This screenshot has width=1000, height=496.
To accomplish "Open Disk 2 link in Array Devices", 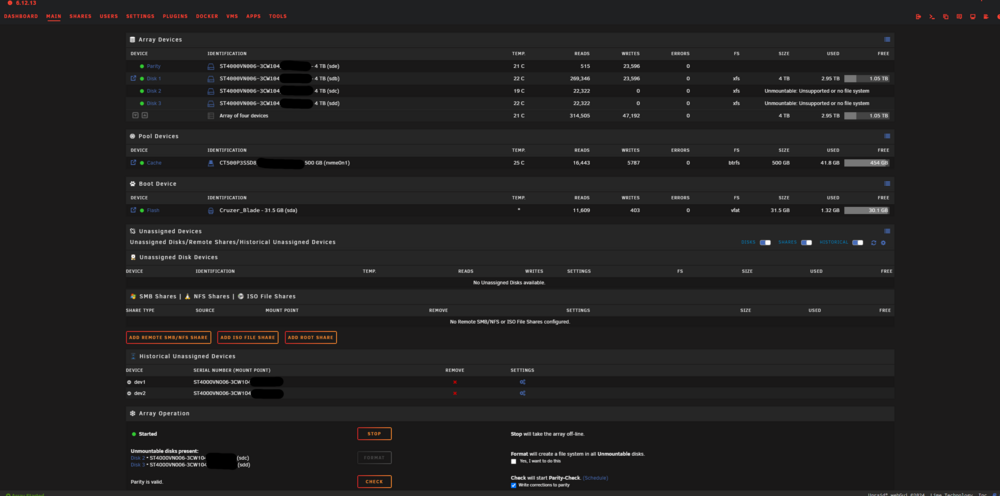I will (x=154, y=91).
